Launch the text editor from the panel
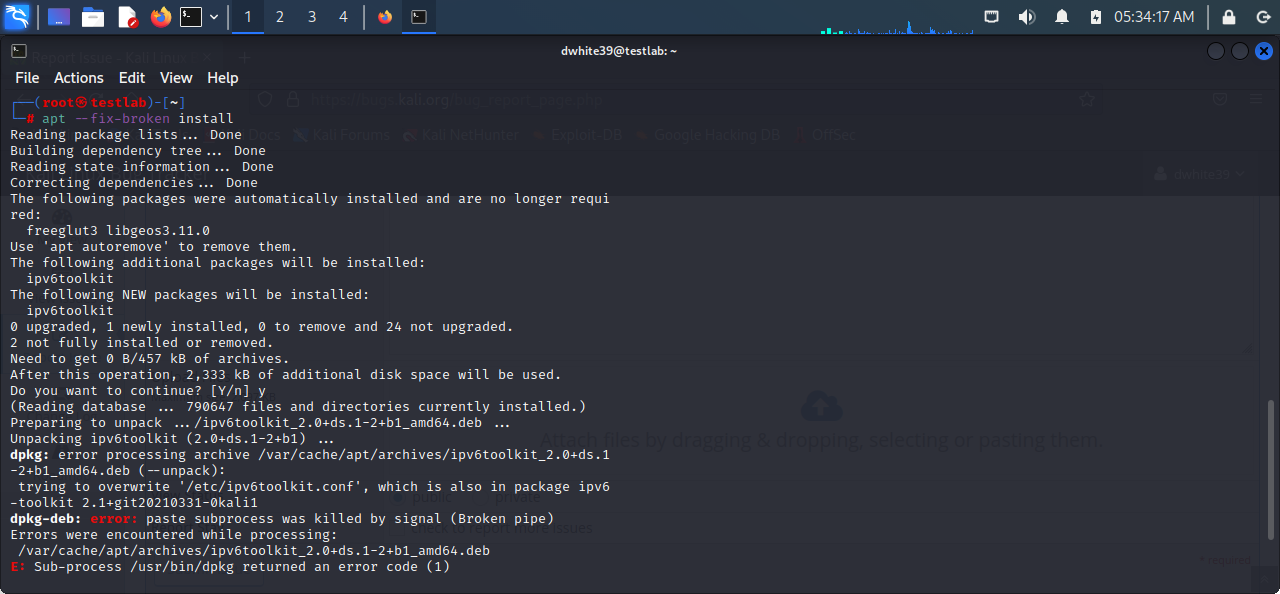This screenshot has width=1280, height=594. tap(127, 17)
